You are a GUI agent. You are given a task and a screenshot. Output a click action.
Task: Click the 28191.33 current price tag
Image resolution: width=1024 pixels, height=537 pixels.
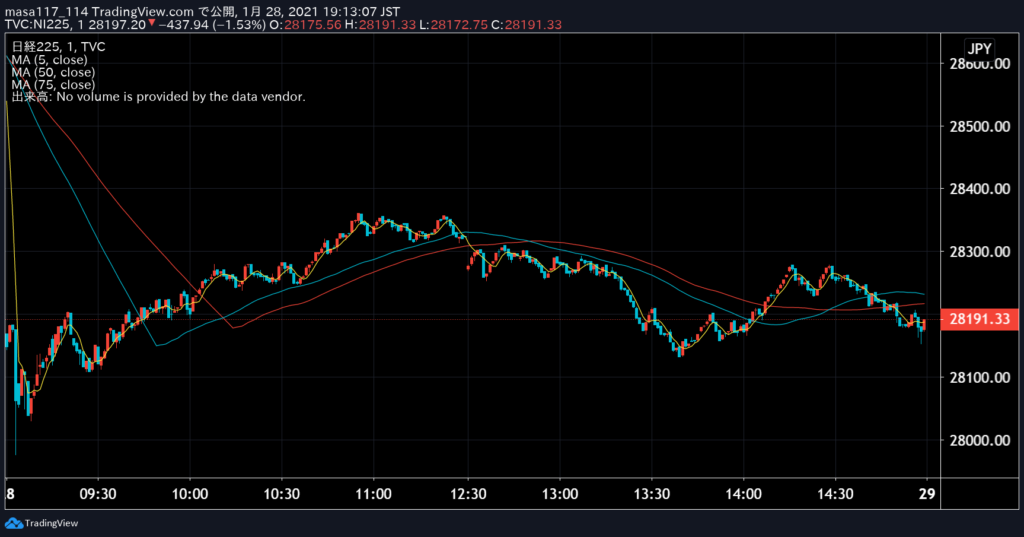pos(979,319)
